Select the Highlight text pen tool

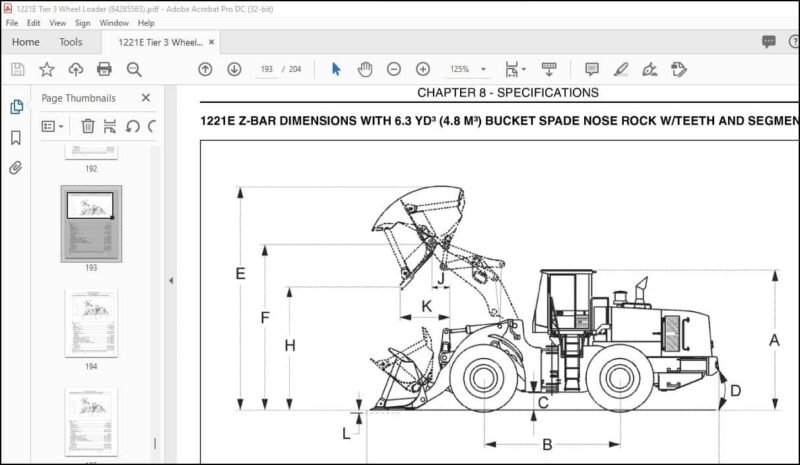(x=621, y=69)
